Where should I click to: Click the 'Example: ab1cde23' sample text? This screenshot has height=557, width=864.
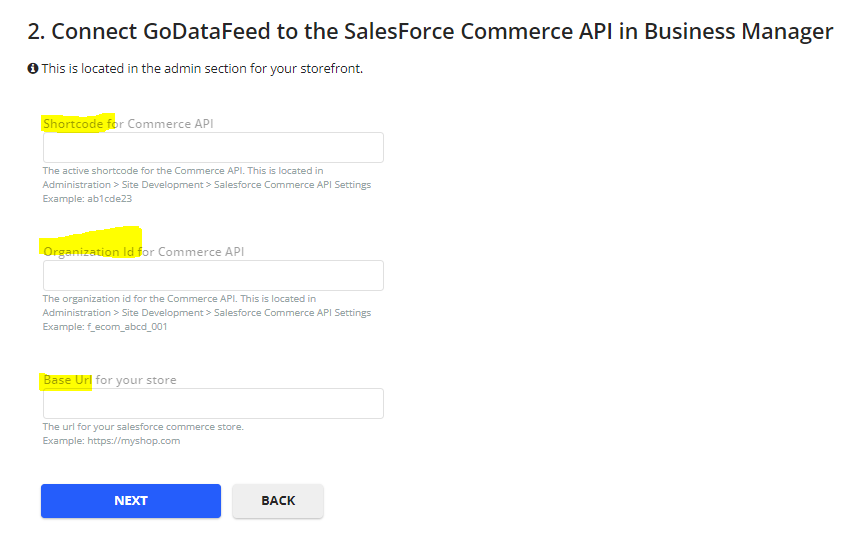[x=87, y=199]
